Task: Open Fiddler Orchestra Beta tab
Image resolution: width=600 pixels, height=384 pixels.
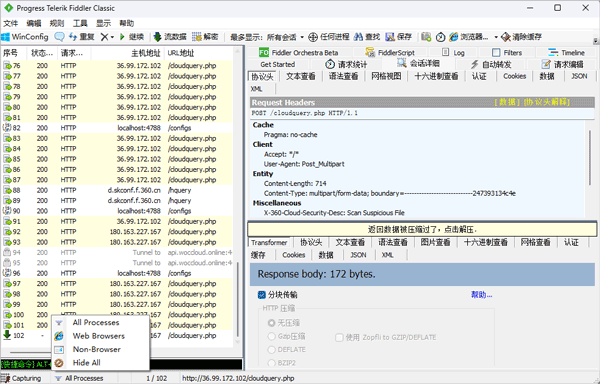Action: (299, 53)
